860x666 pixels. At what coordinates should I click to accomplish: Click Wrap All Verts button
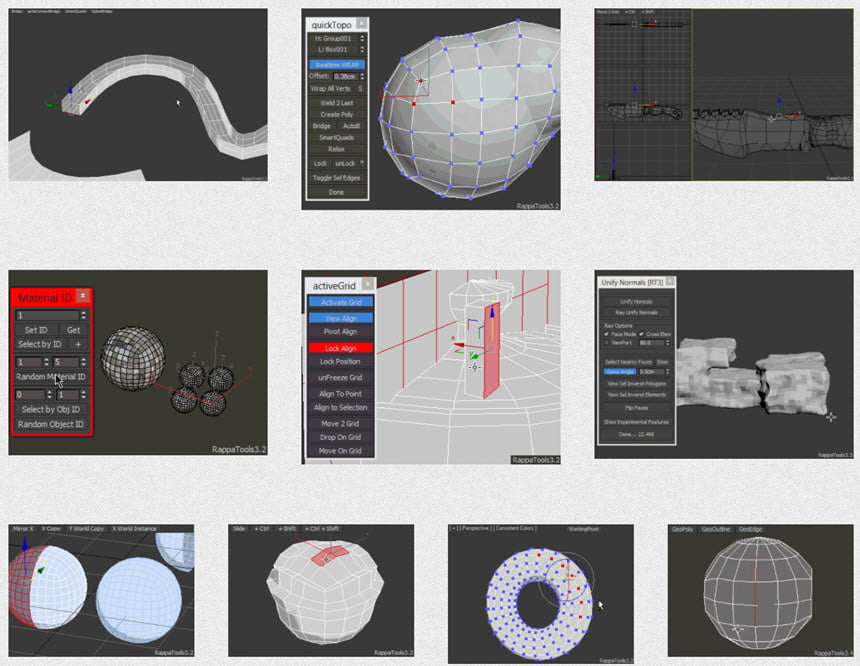click(x=331, y=88)
